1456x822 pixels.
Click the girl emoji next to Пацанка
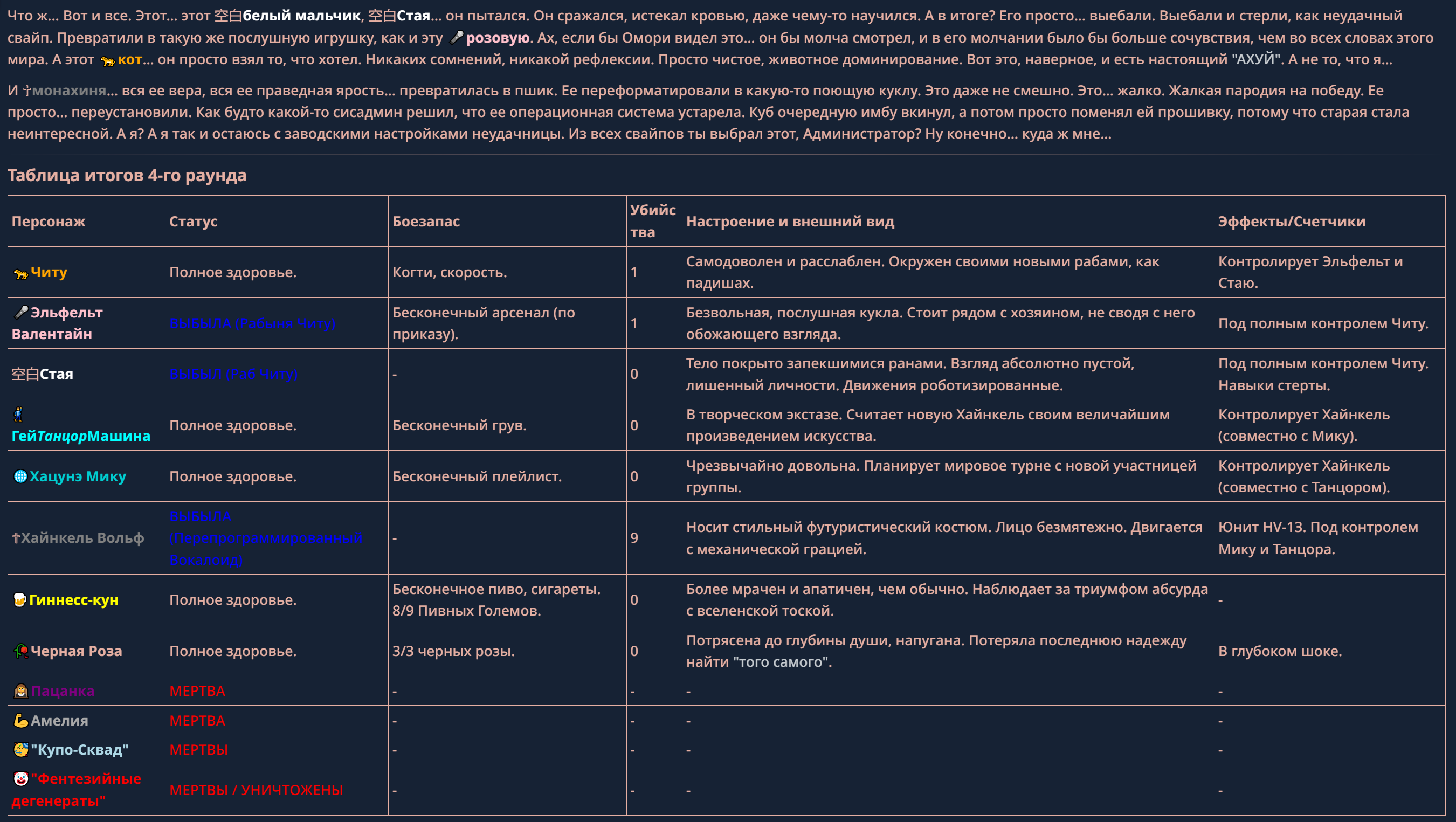coord(21,691)
